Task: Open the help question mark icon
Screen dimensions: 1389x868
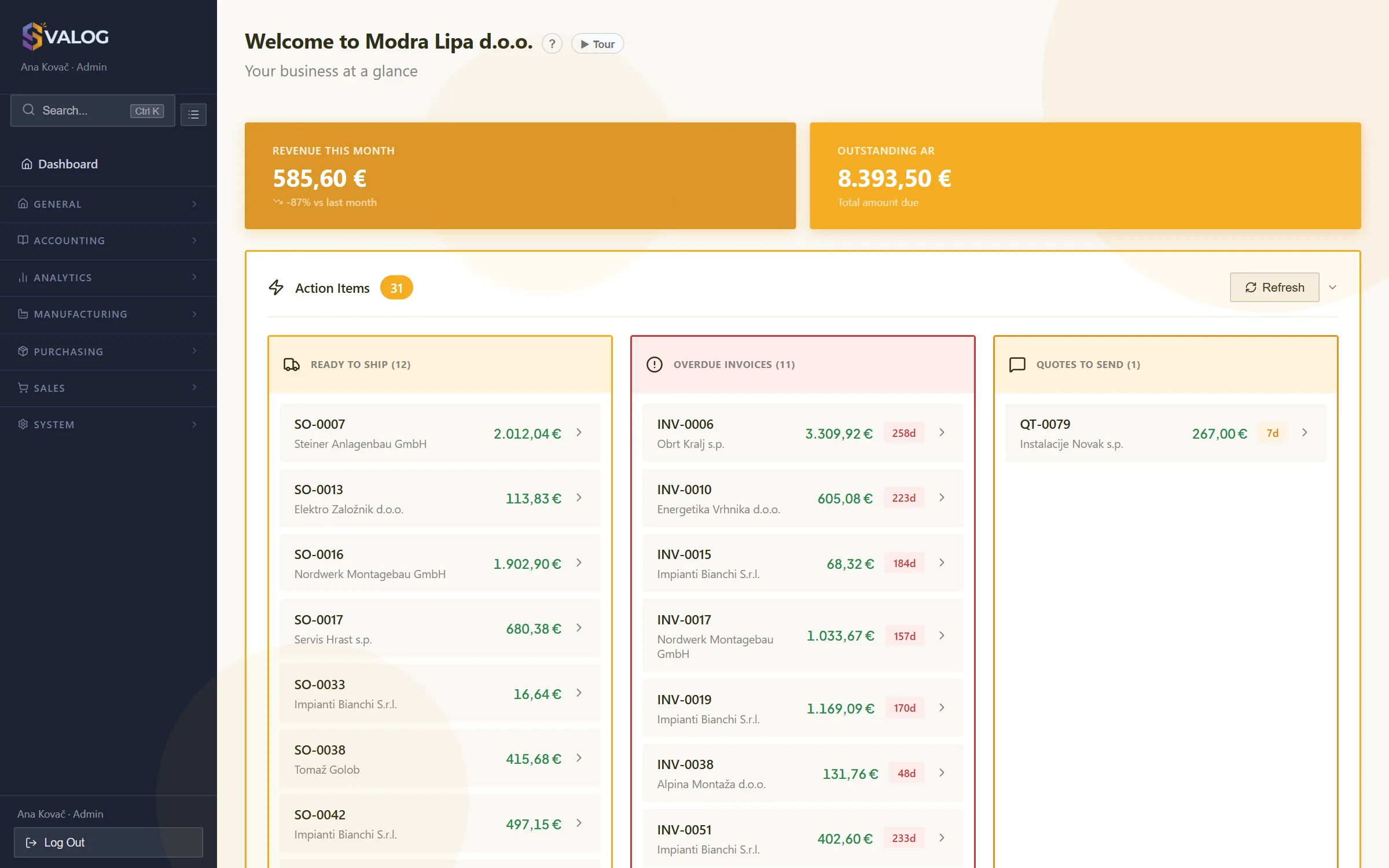Action: pyautogui.click(x=552, y=44)
